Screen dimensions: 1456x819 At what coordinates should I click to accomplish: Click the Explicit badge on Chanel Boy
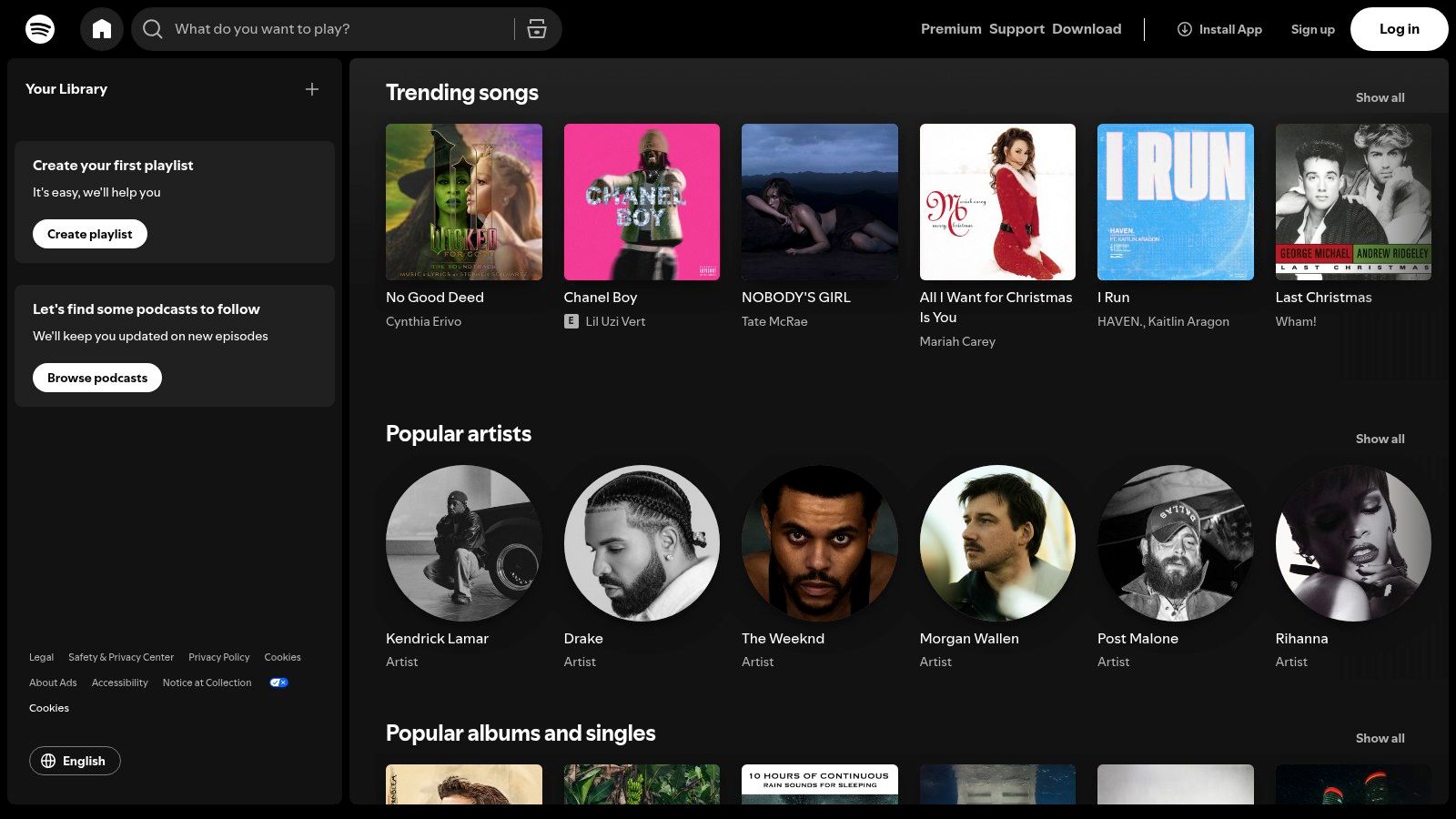[x=571, y=320]
